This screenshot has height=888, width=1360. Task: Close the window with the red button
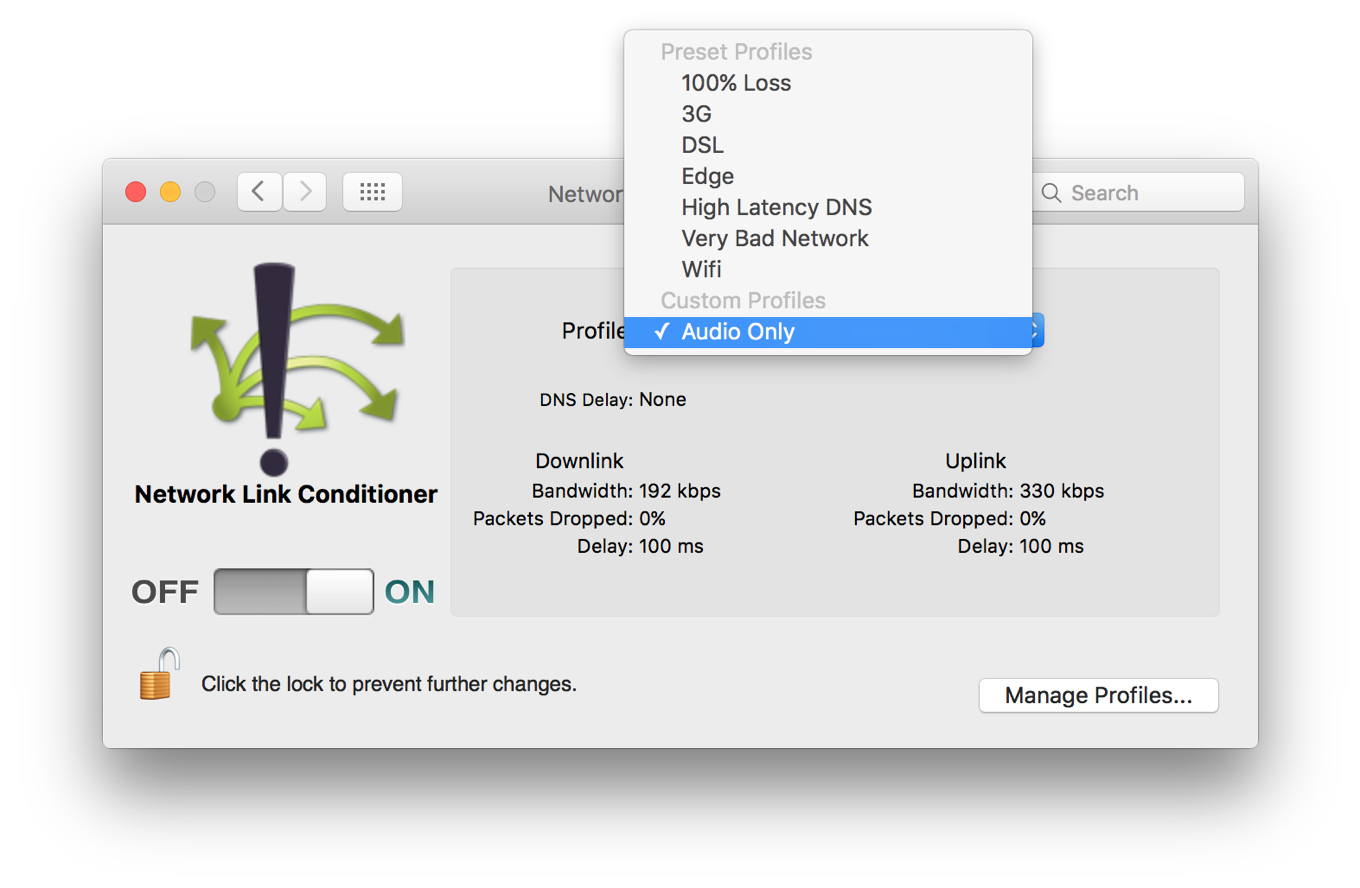tap(136, 192)
